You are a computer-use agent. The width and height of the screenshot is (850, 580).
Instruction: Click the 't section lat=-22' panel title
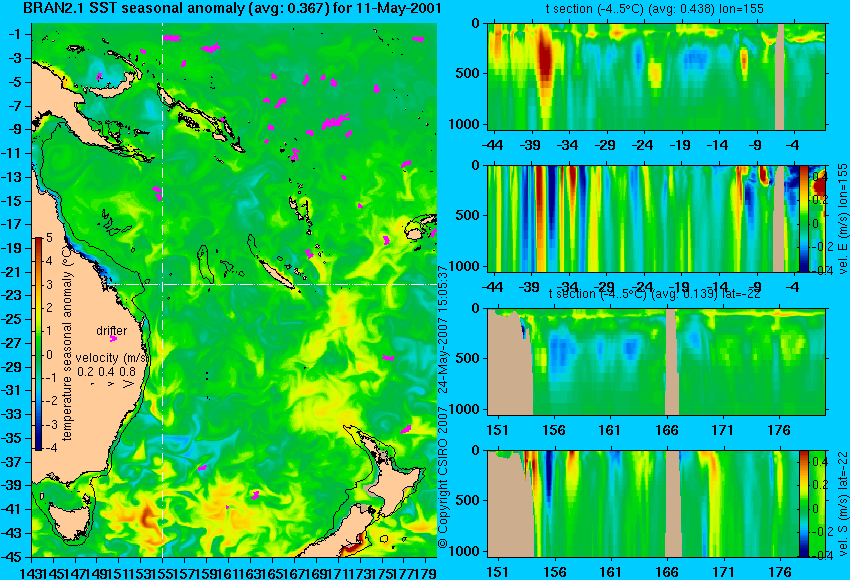click(x=655, y=294)
